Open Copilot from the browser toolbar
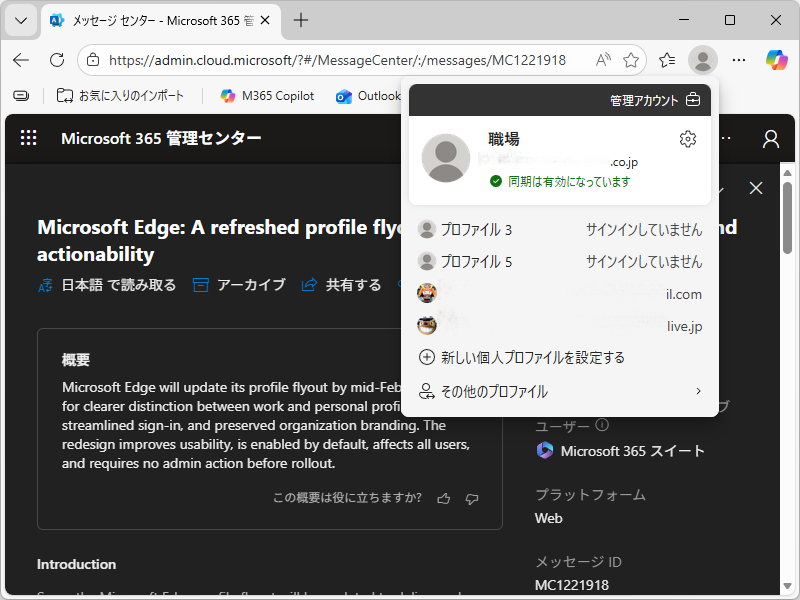800x600 pixels. point(776,60)
